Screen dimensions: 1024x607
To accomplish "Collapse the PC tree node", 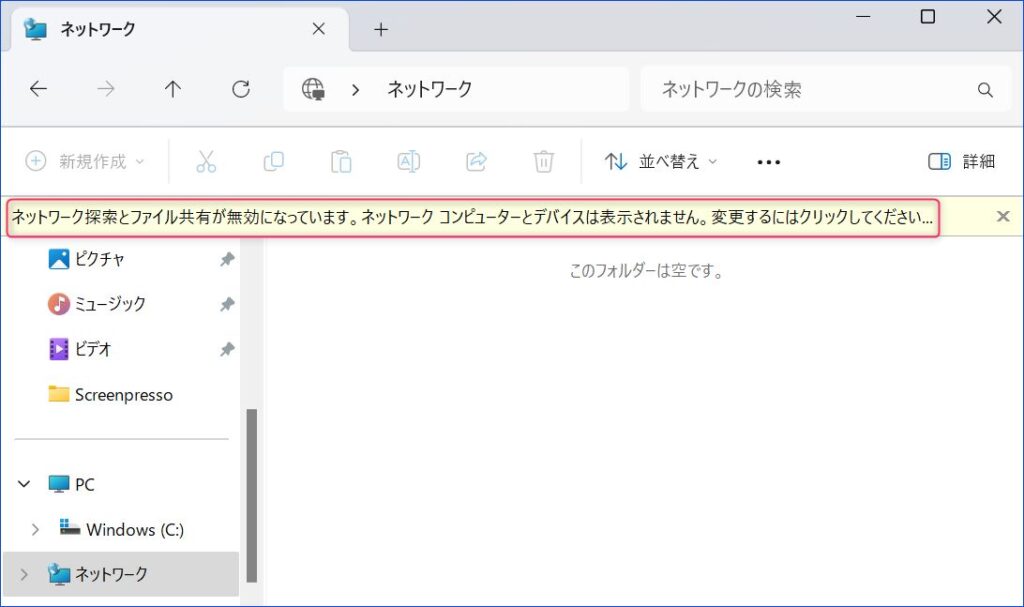I will point(24,484).
